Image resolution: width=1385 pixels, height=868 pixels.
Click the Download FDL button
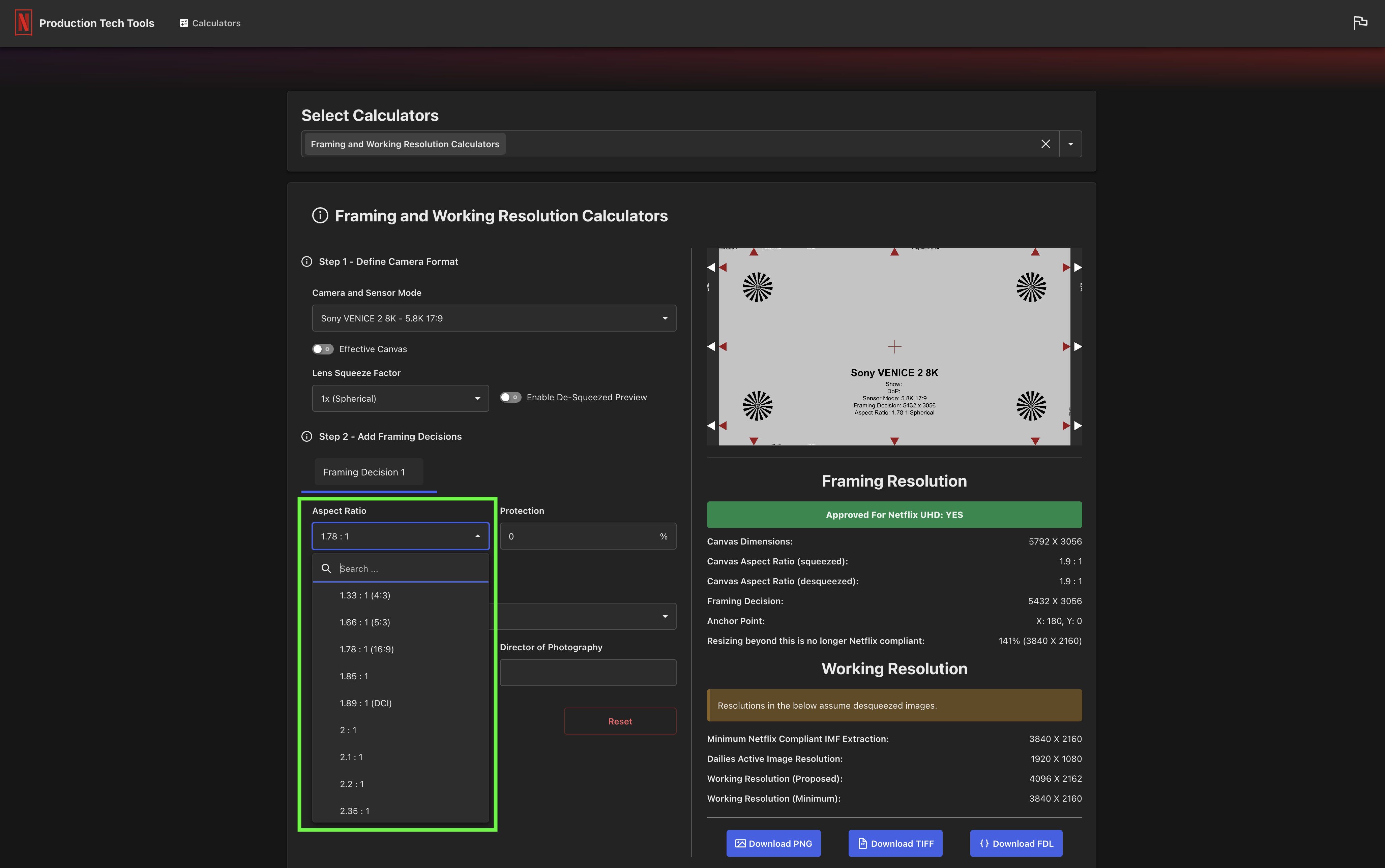1016,843
